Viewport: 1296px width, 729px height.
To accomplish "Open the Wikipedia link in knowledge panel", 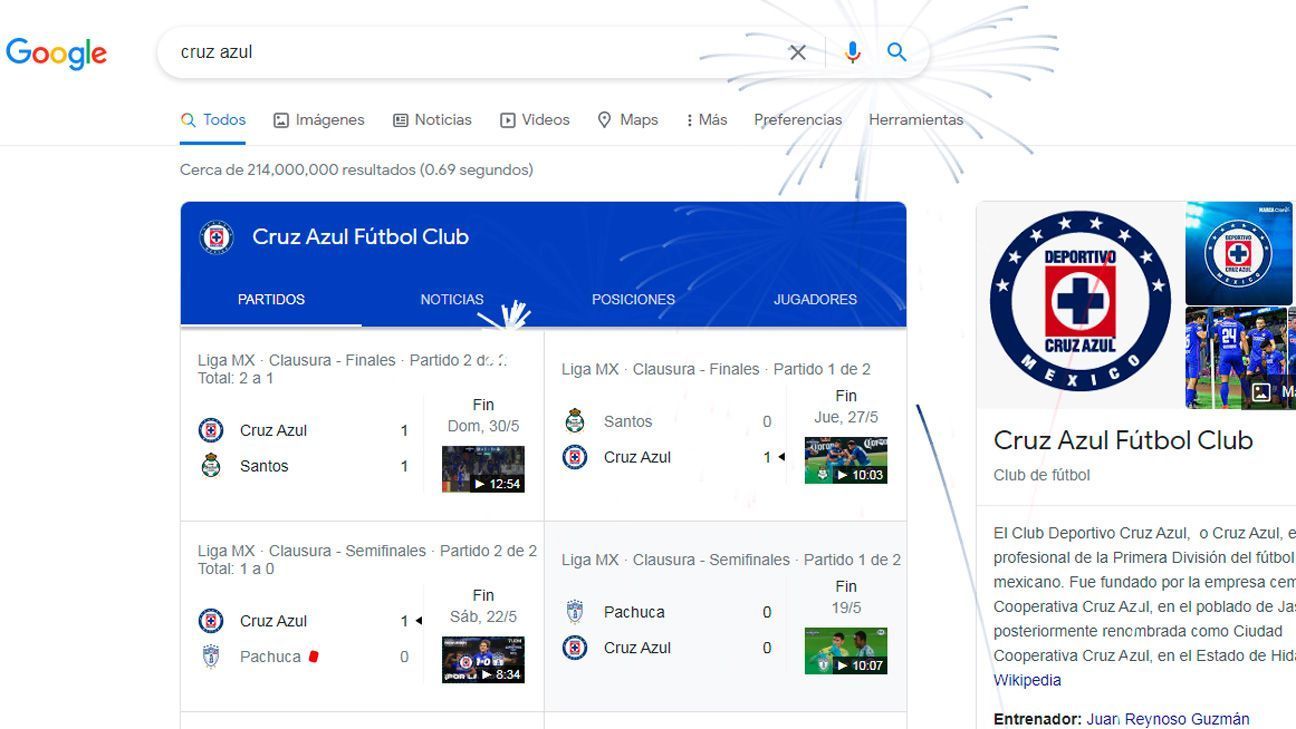I will (1027, 680).
